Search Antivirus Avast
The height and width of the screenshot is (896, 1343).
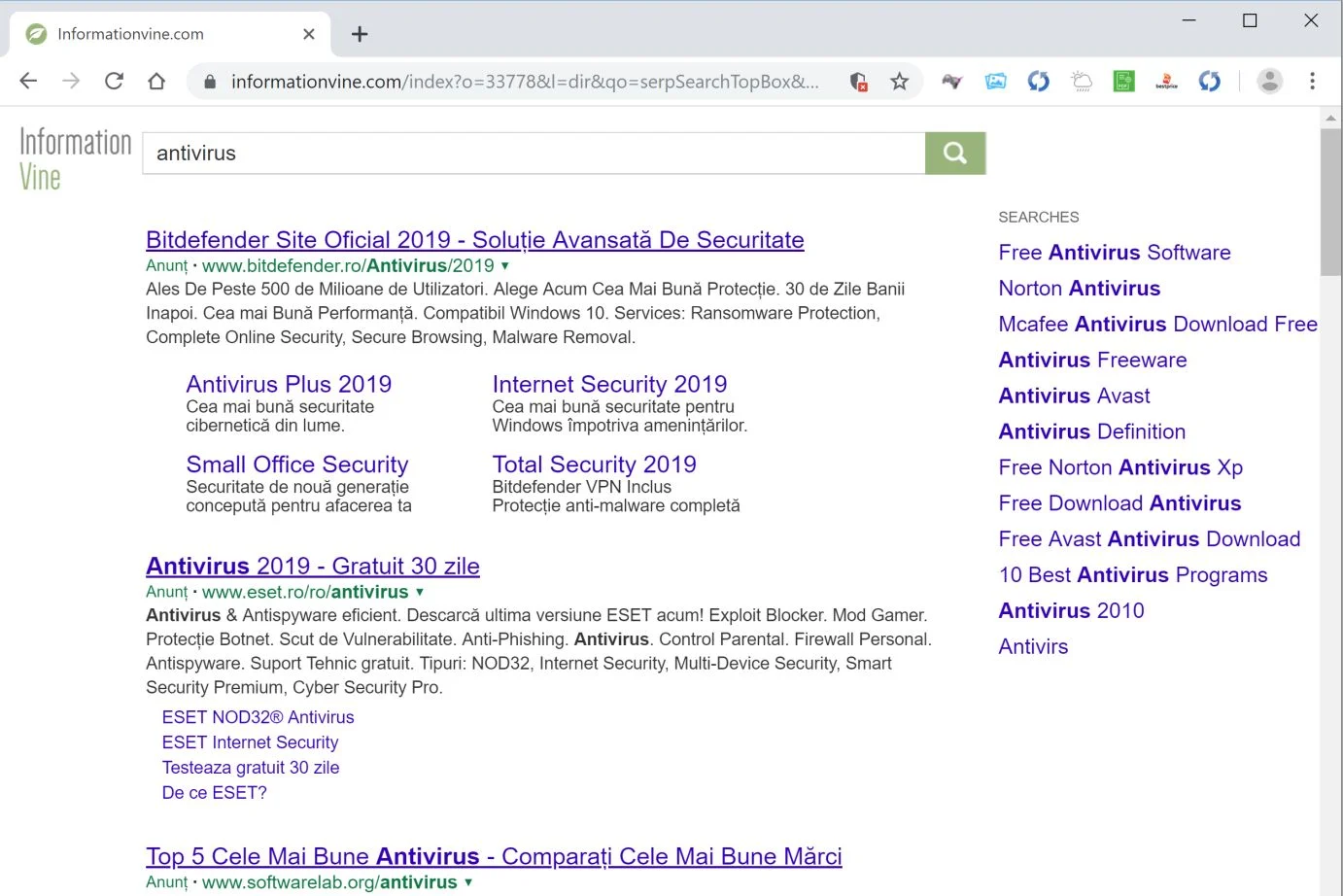1074,396
